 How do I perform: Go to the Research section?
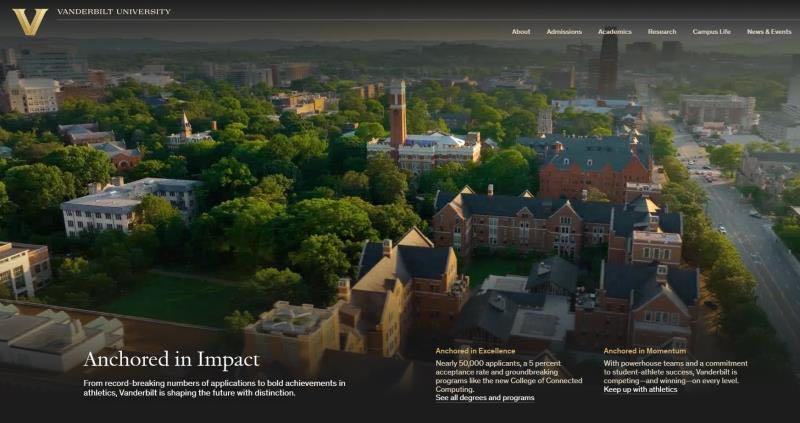662,32
